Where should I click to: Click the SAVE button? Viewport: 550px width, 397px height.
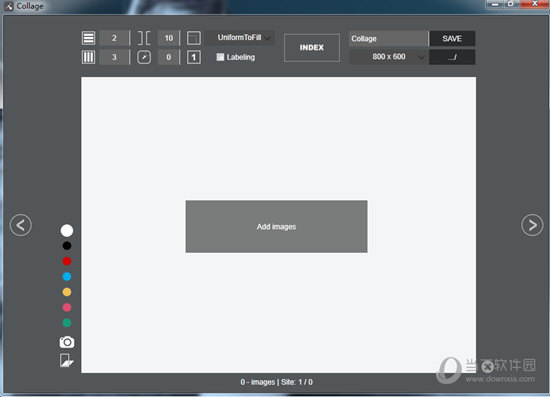tap(452, 39)
